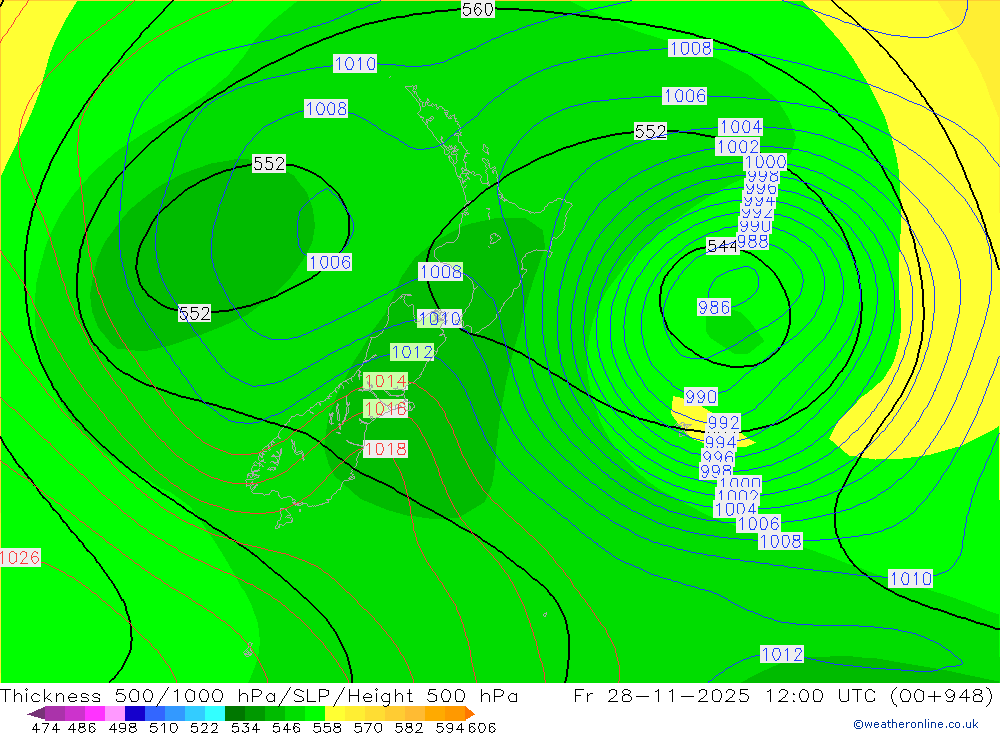Click the 992 label on the yellow patch

point(724,422)
